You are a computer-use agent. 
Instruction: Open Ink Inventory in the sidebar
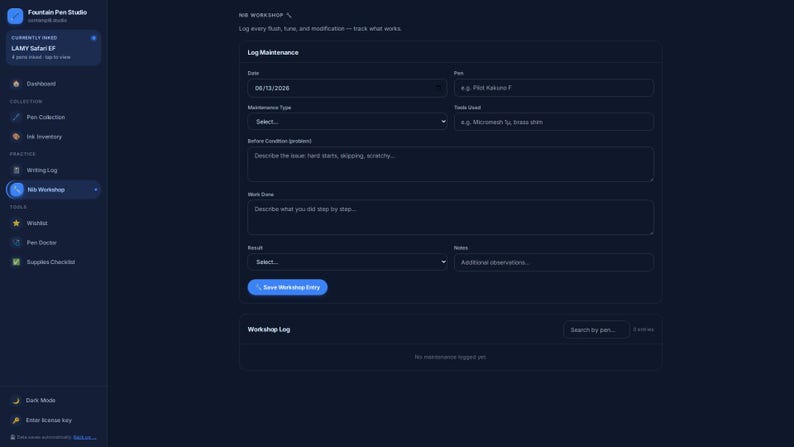53,137
